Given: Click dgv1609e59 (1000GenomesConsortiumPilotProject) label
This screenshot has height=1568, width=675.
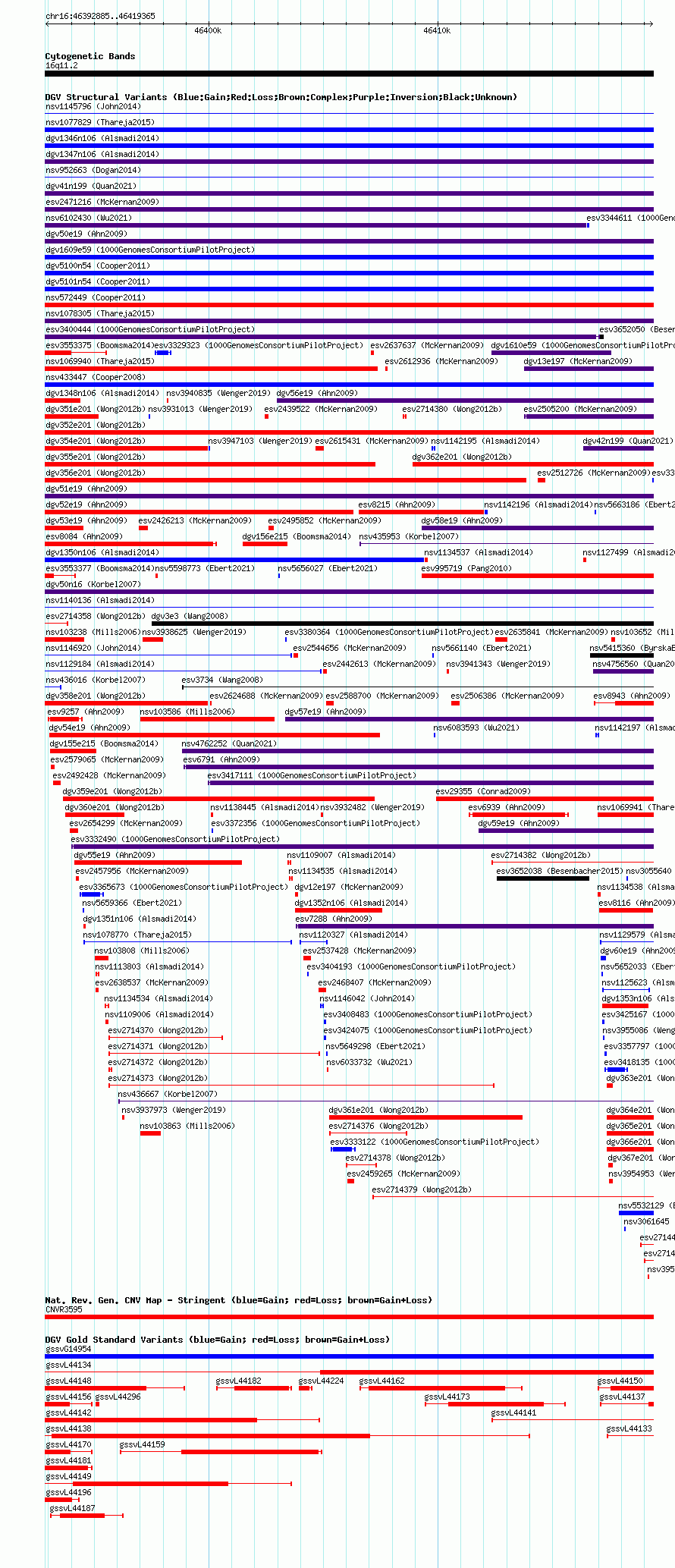Looking at the screenshot, I should [150, 250].
